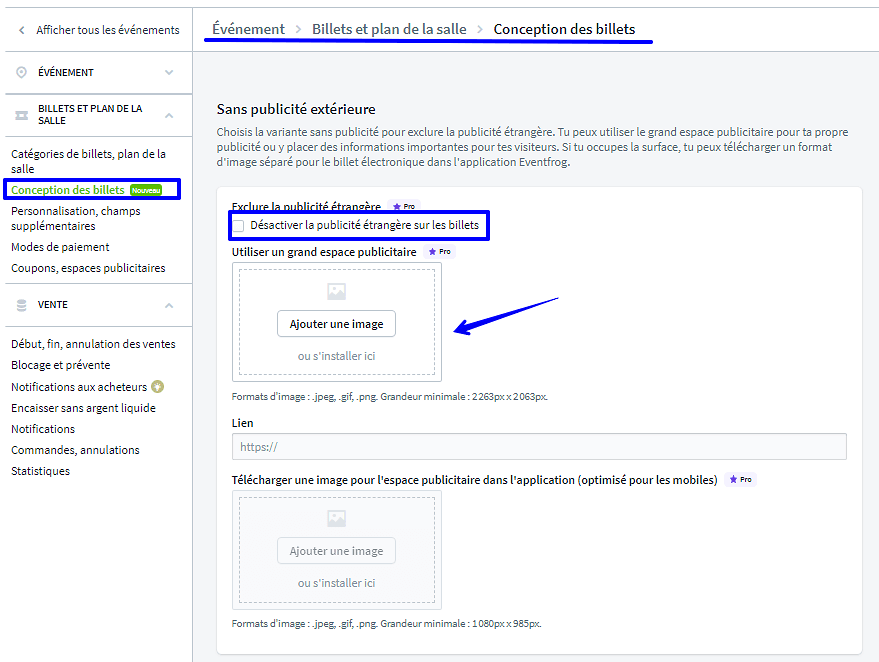Collapse the Billets et plan de la salle section
Image resolution: width=879 pixels, height=662 pixels.
click(x=169, y=115)
